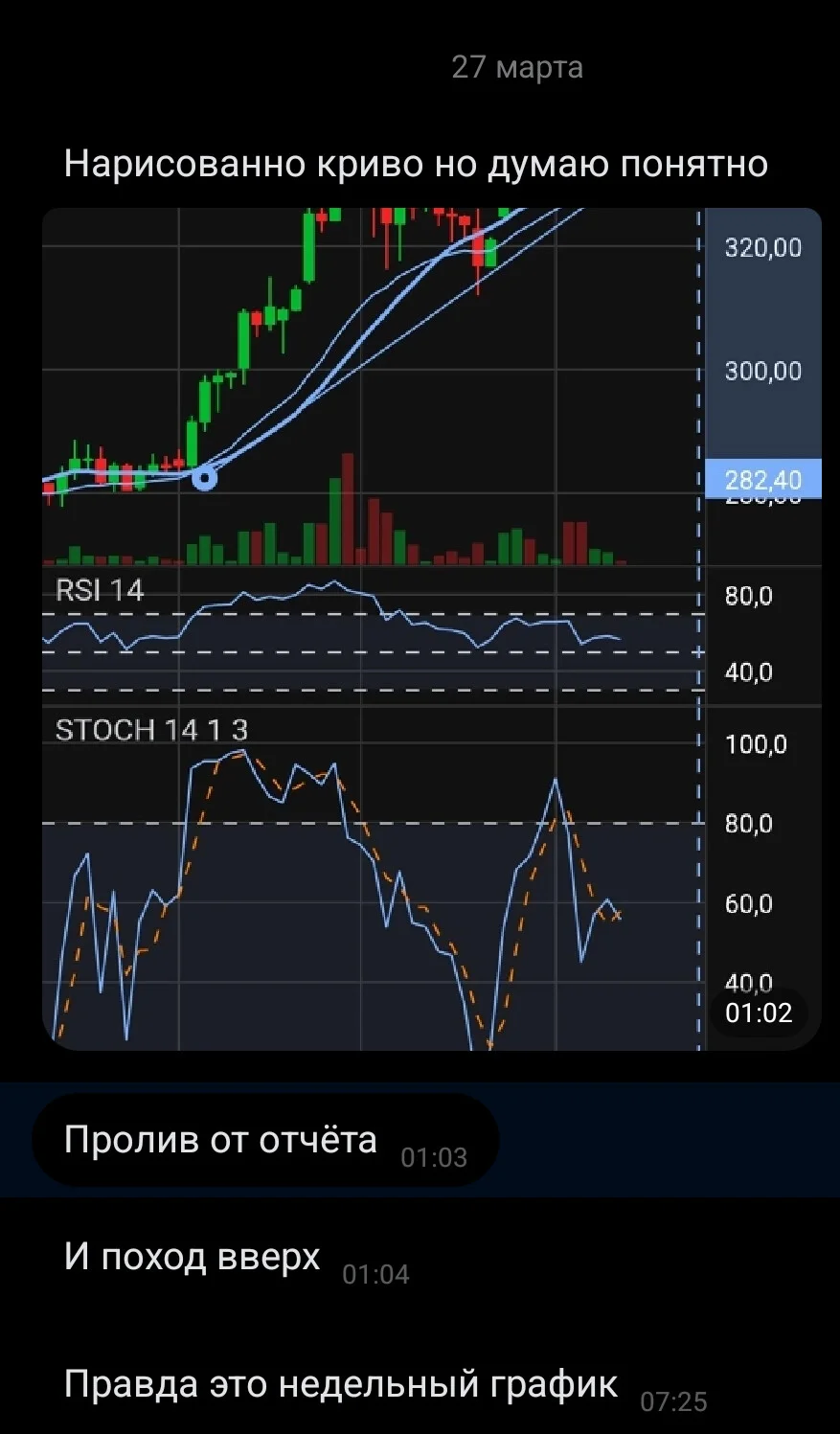Viewport: 840px width, 1434px height.
Task: Click the "RSI 14" indicator label
Action: [100, 590]
